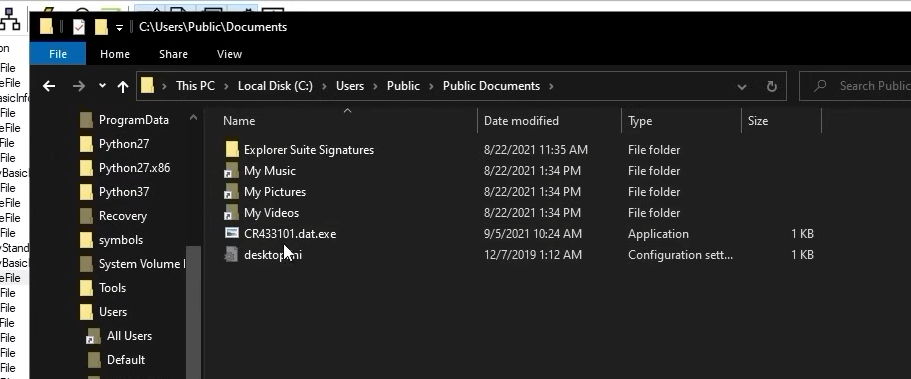Expand the chevron after Public Documents breadcrumb
The width and height of the screenshot is (911, 379).
tap(551, 86)
